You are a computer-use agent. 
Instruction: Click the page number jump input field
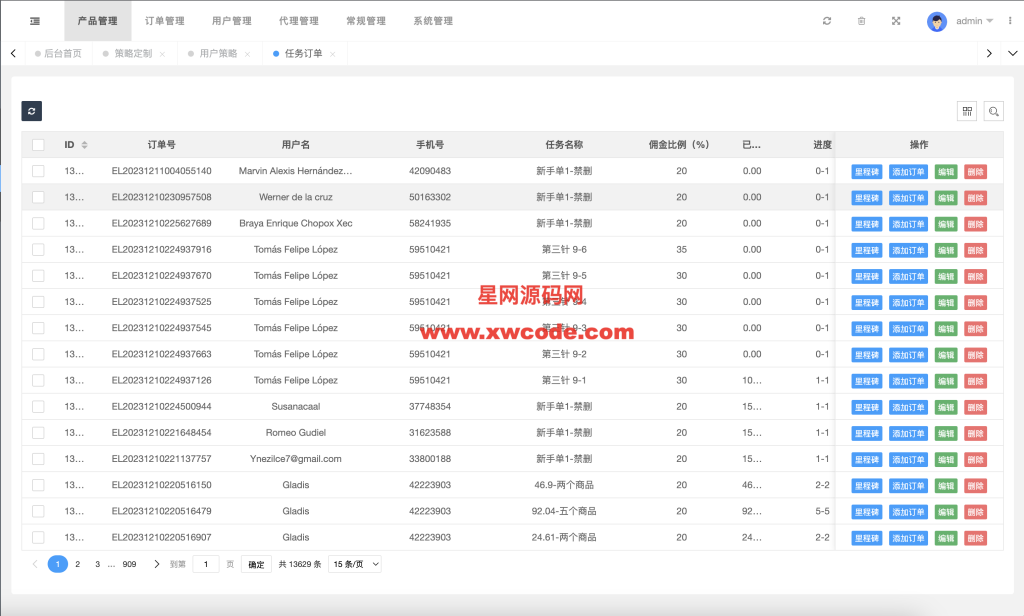tap(205, 564)
